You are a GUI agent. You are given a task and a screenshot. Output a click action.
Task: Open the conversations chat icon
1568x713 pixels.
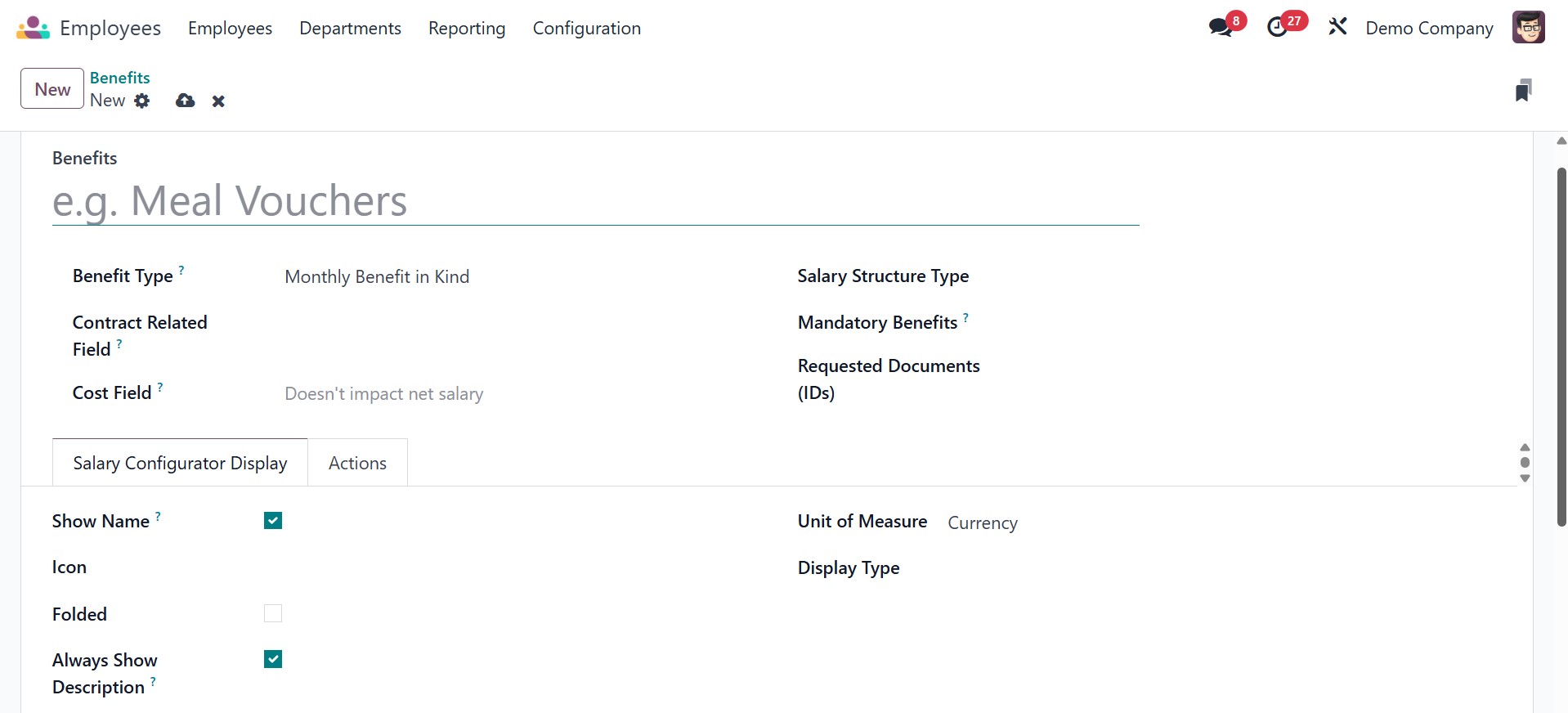coord(1221,28)
